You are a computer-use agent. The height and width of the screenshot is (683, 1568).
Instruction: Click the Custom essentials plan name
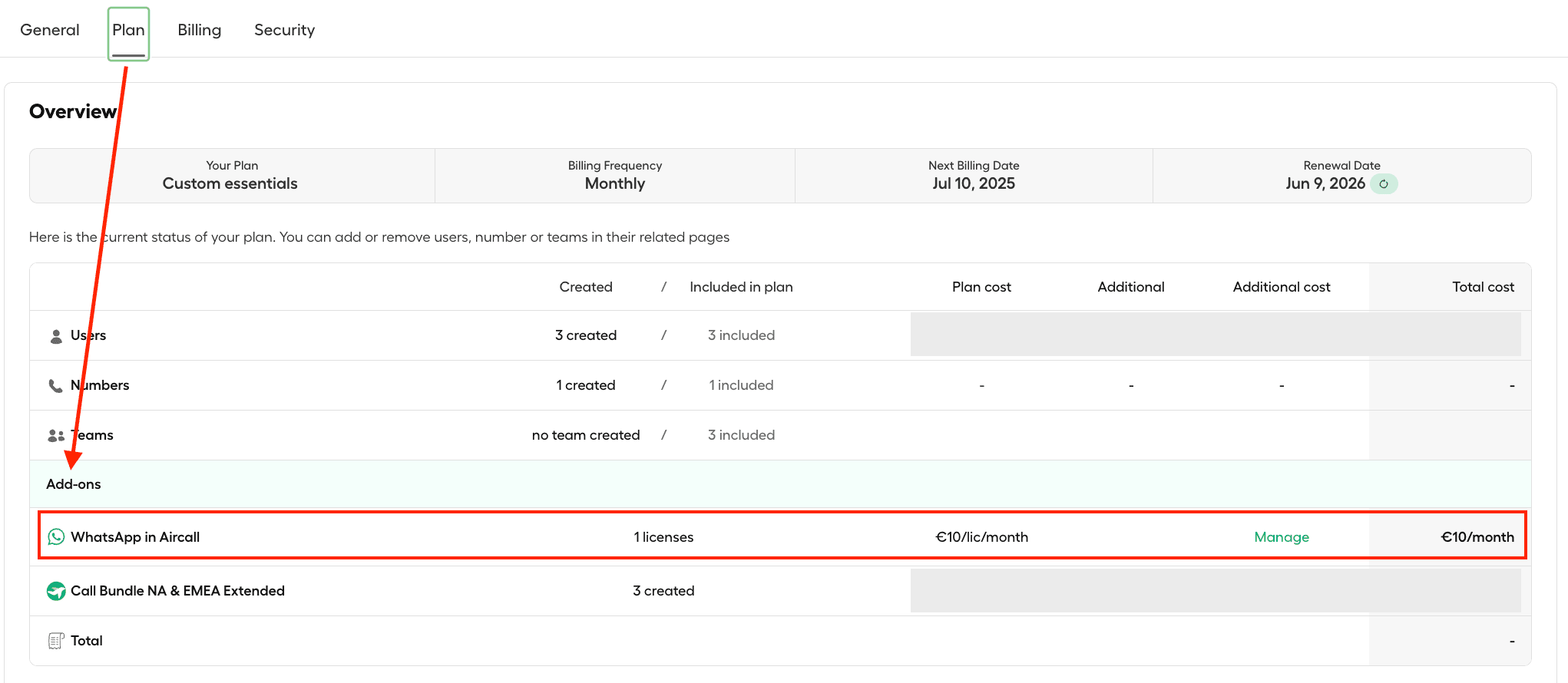pyautogui.click(x=230, y=183)
